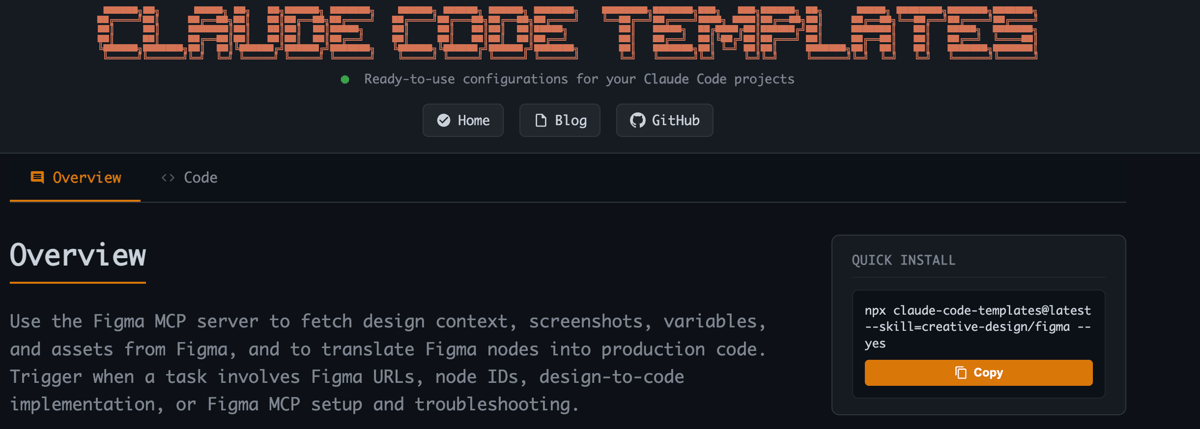Click the npx install command text

tap(977, 326)
